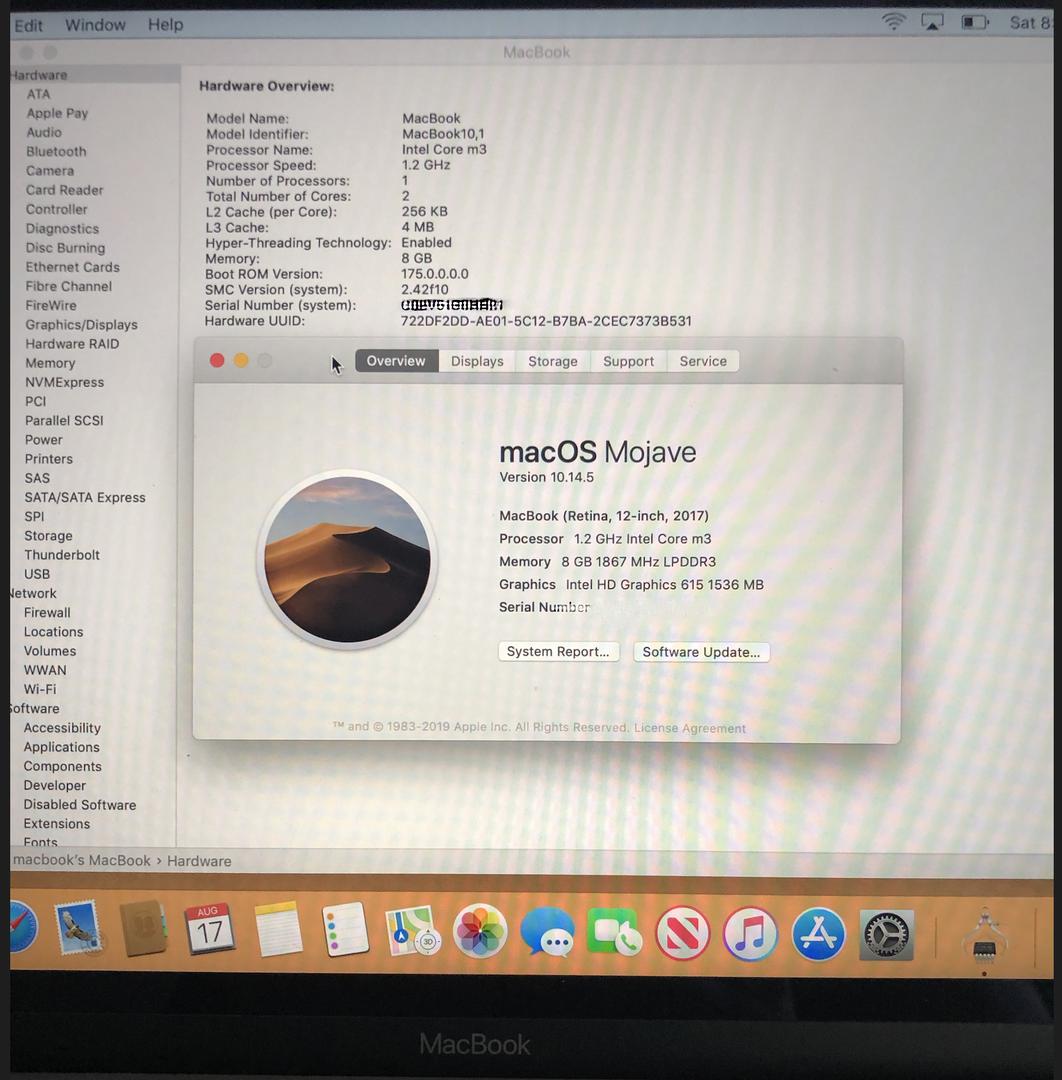
Task: Open Calendar showing AUG 17
Action: [x=209, y=929]
